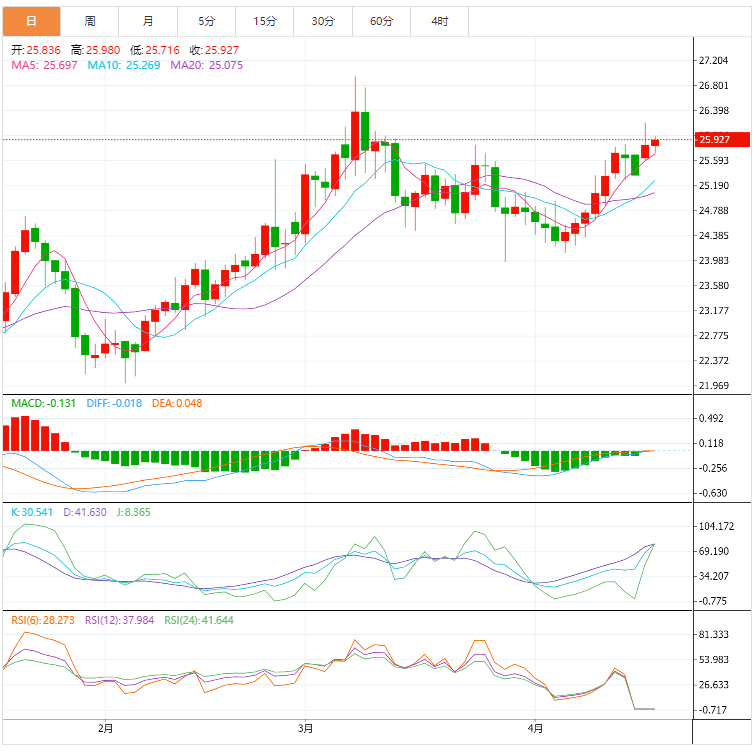755x756 pixels.
Task: Click the MA20: 25.075 label
Action: (x=207, y=65)
